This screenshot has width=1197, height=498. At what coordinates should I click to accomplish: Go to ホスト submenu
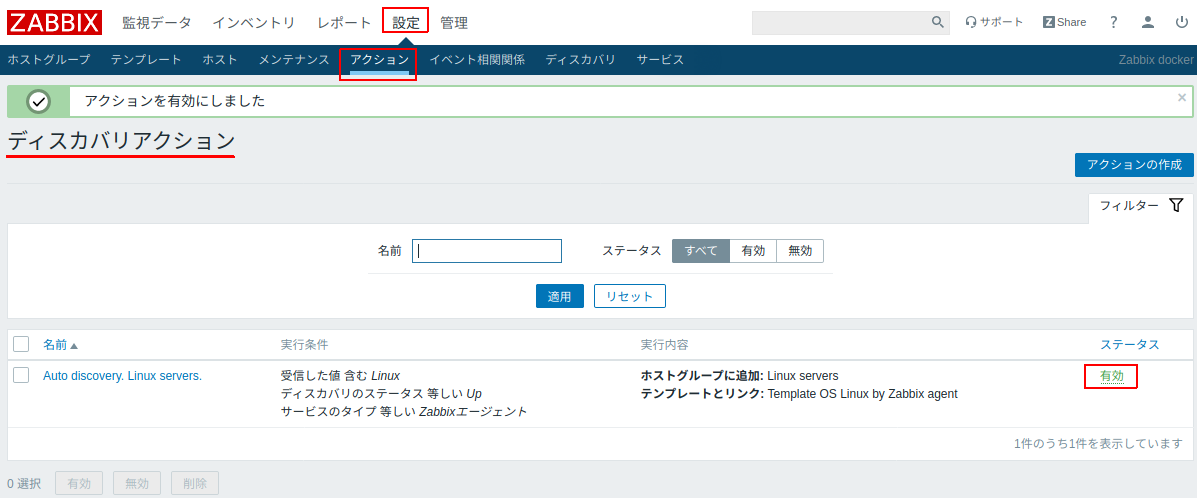click(x=220, y=60)
